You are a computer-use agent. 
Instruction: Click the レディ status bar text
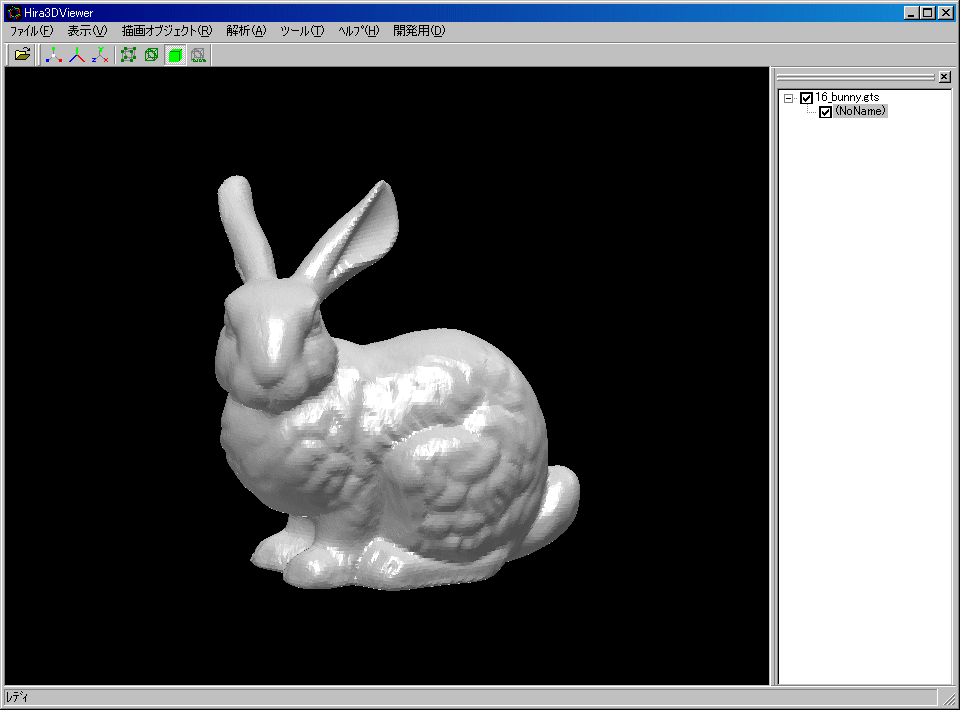pos(17,697)
